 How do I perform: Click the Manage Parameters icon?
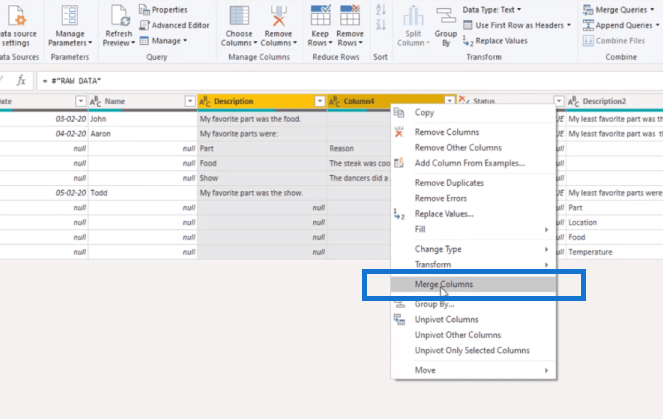pos(70,15)
